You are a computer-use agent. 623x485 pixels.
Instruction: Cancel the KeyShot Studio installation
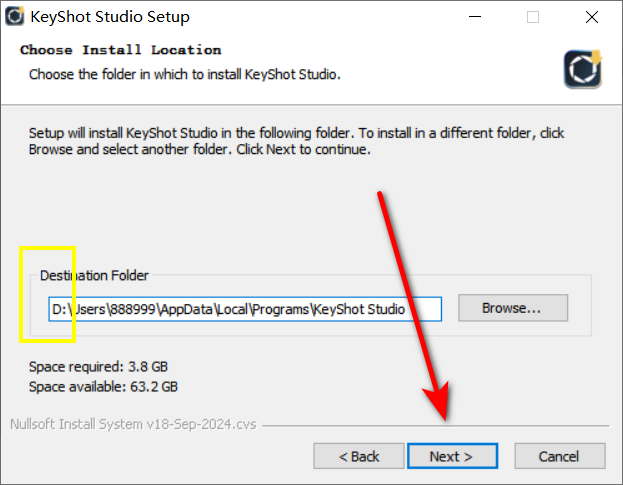pos(560,456)
